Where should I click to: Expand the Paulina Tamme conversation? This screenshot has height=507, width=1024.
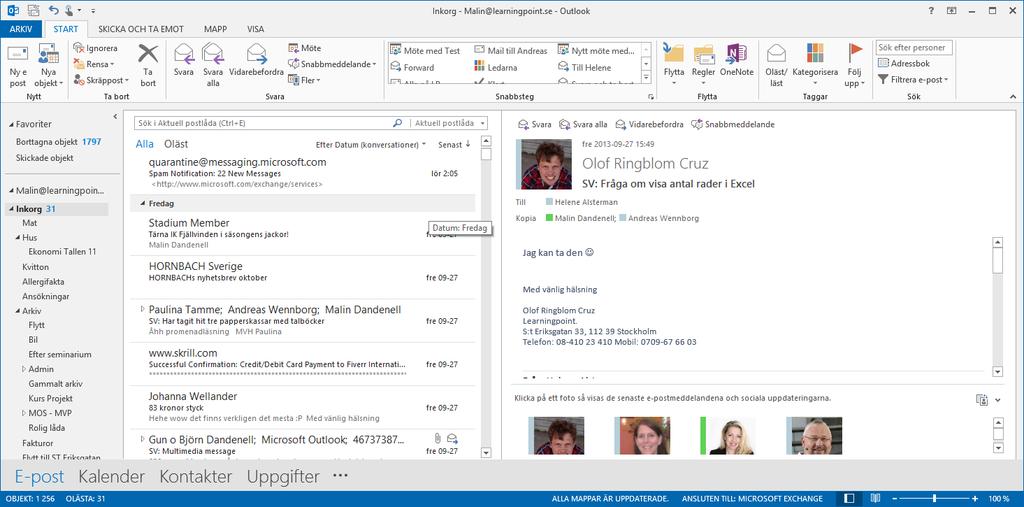[142, 309]
